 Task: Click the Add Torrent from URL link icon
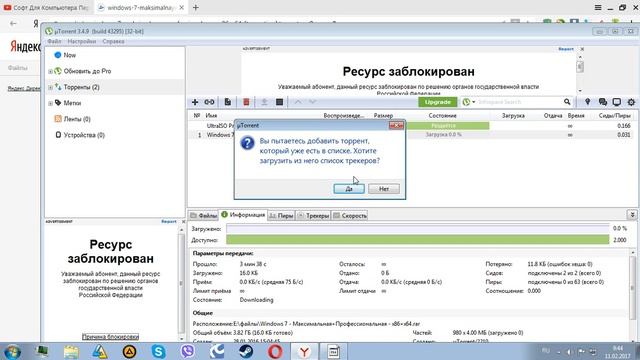pyautogui.click(x=209, y=102)
